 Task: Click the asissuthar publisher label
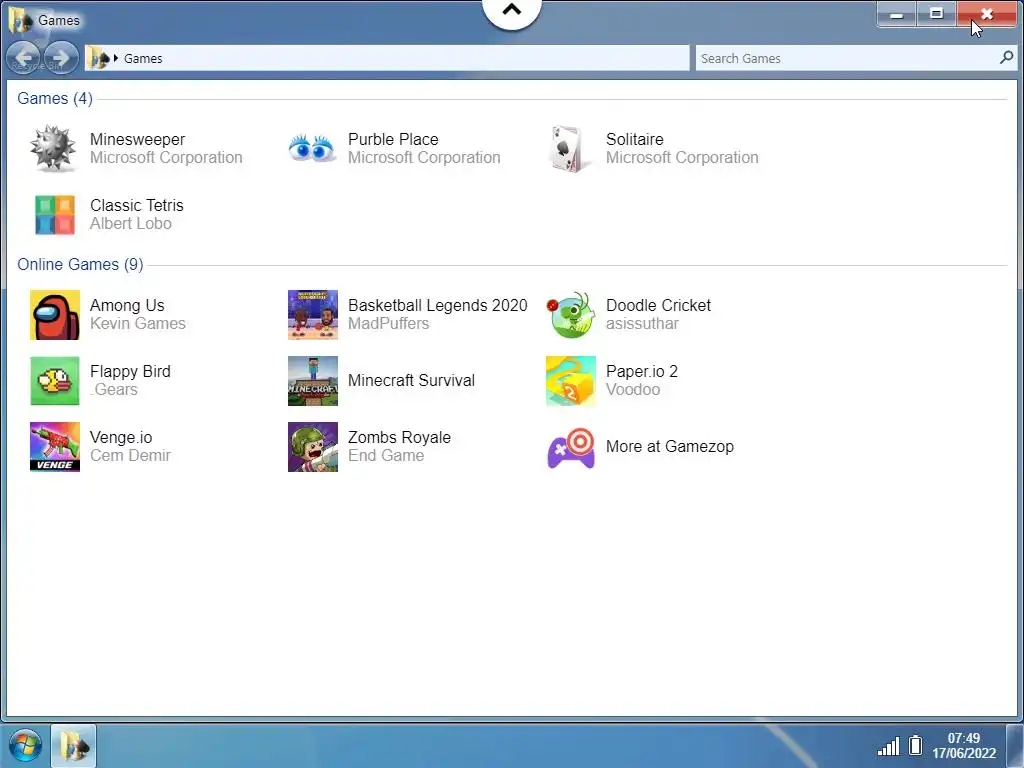(643, 323)
